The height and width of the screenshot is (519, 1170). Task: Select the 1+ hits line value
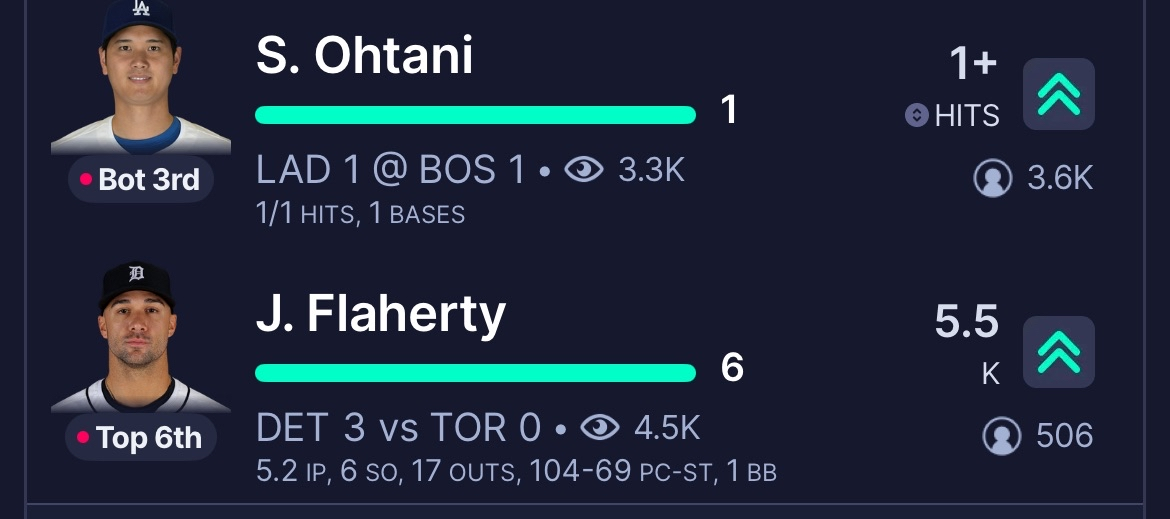973,64
